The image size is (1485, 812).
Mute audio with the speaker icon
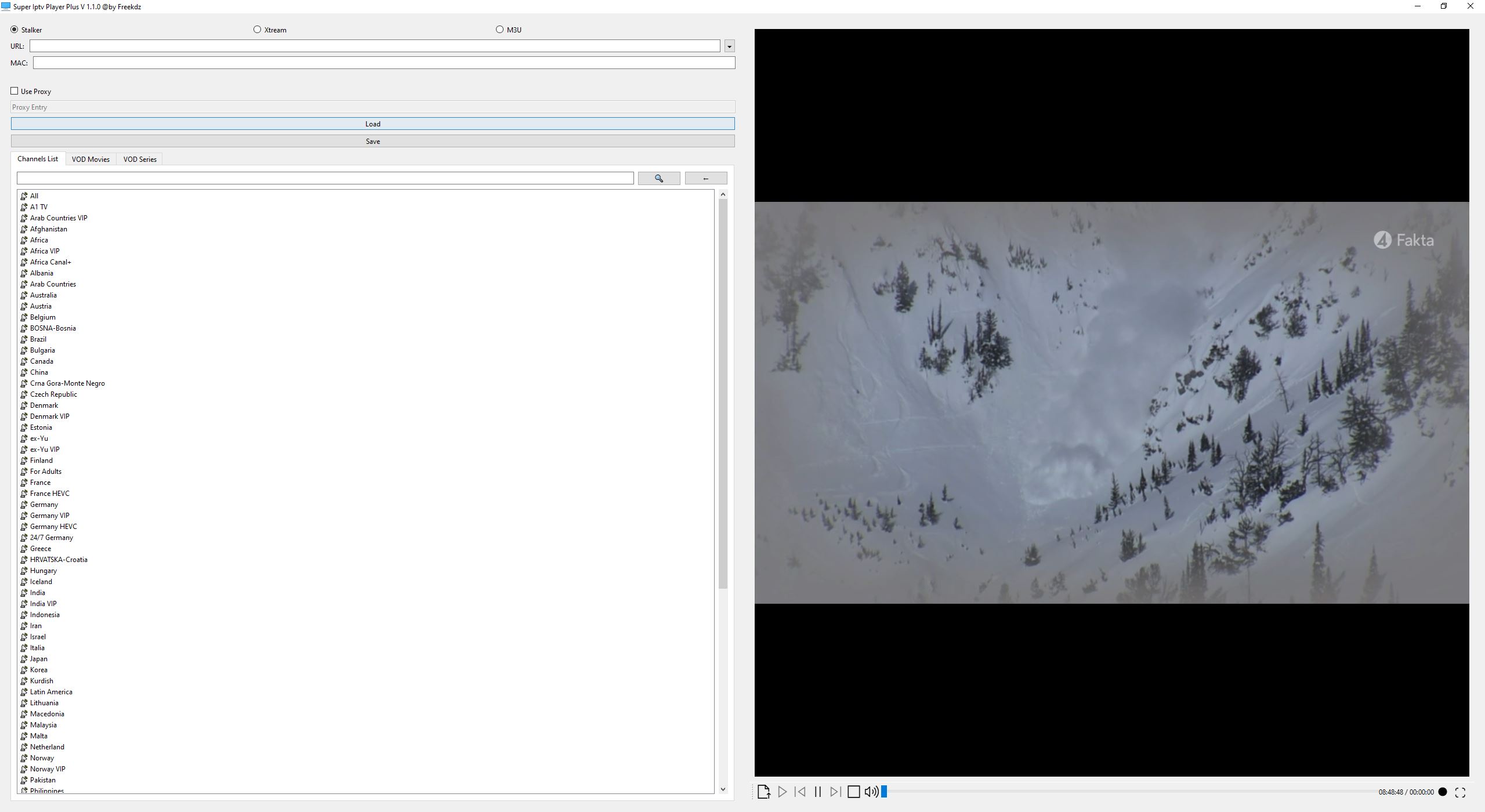click(871, 792)
